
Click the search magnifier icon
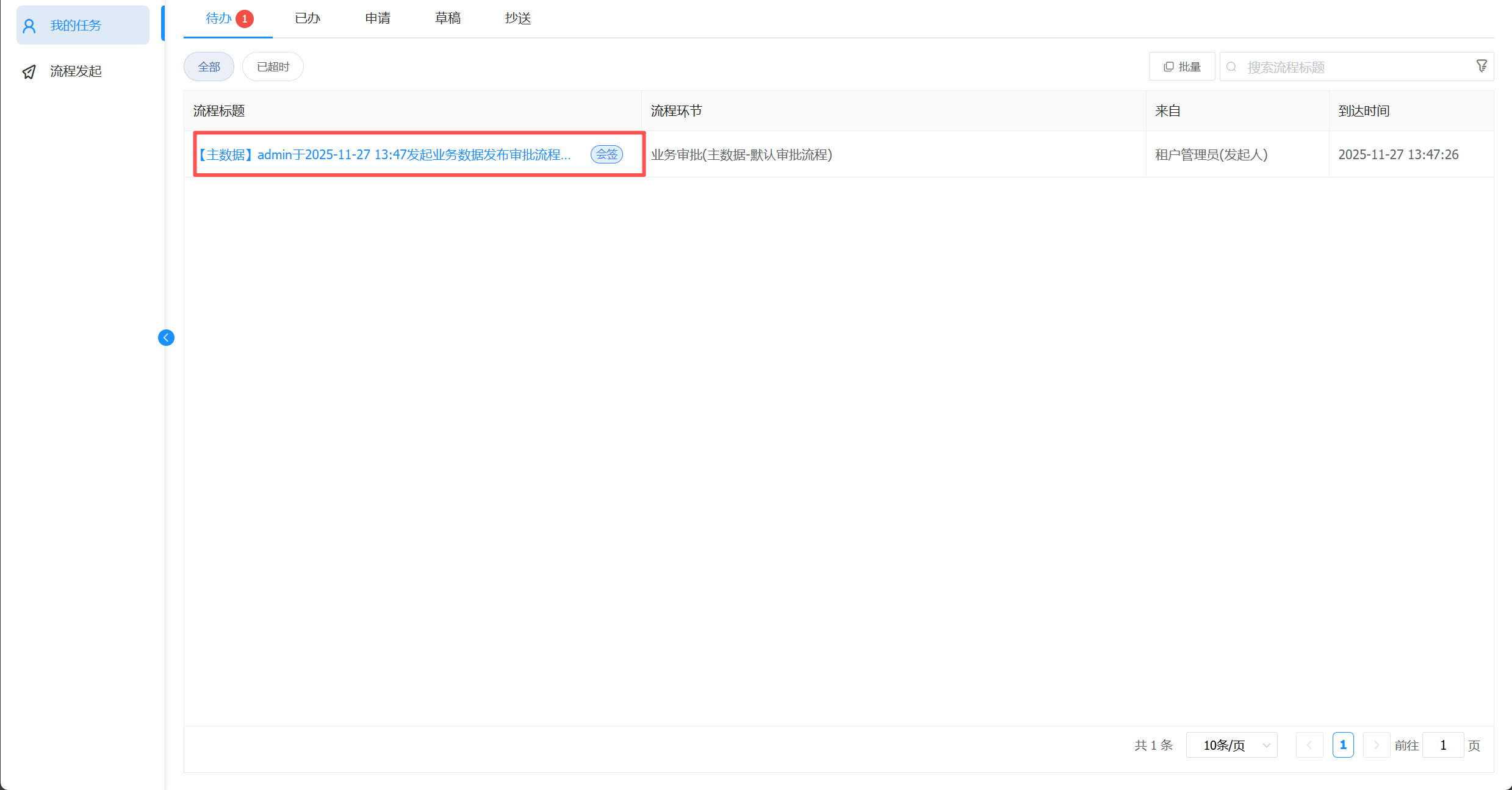point(1231,67)
